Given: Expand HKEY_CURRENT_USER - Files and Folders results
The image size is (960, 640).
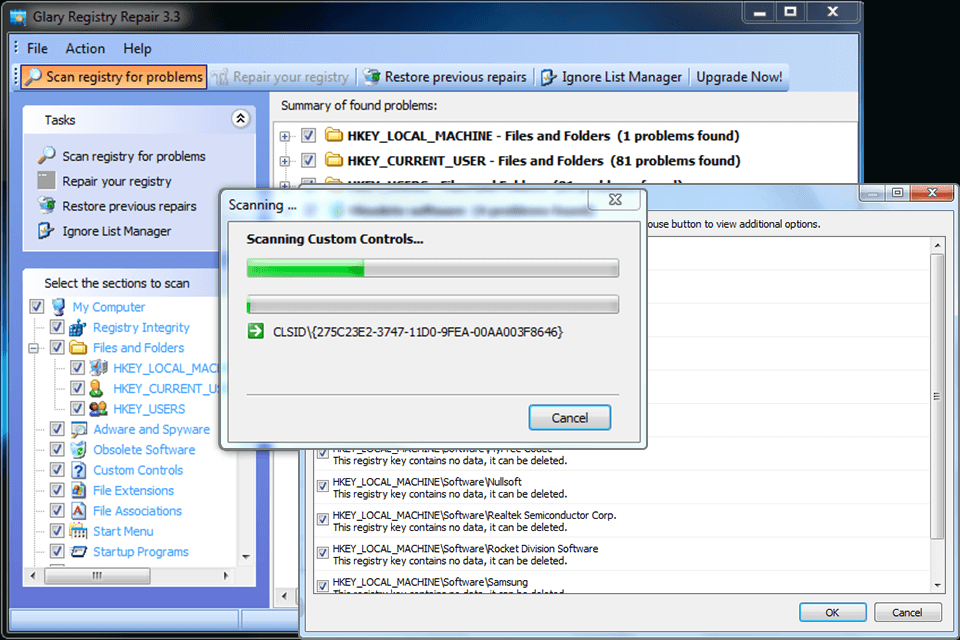Looking at the screenshot, I should coord(285,162).
